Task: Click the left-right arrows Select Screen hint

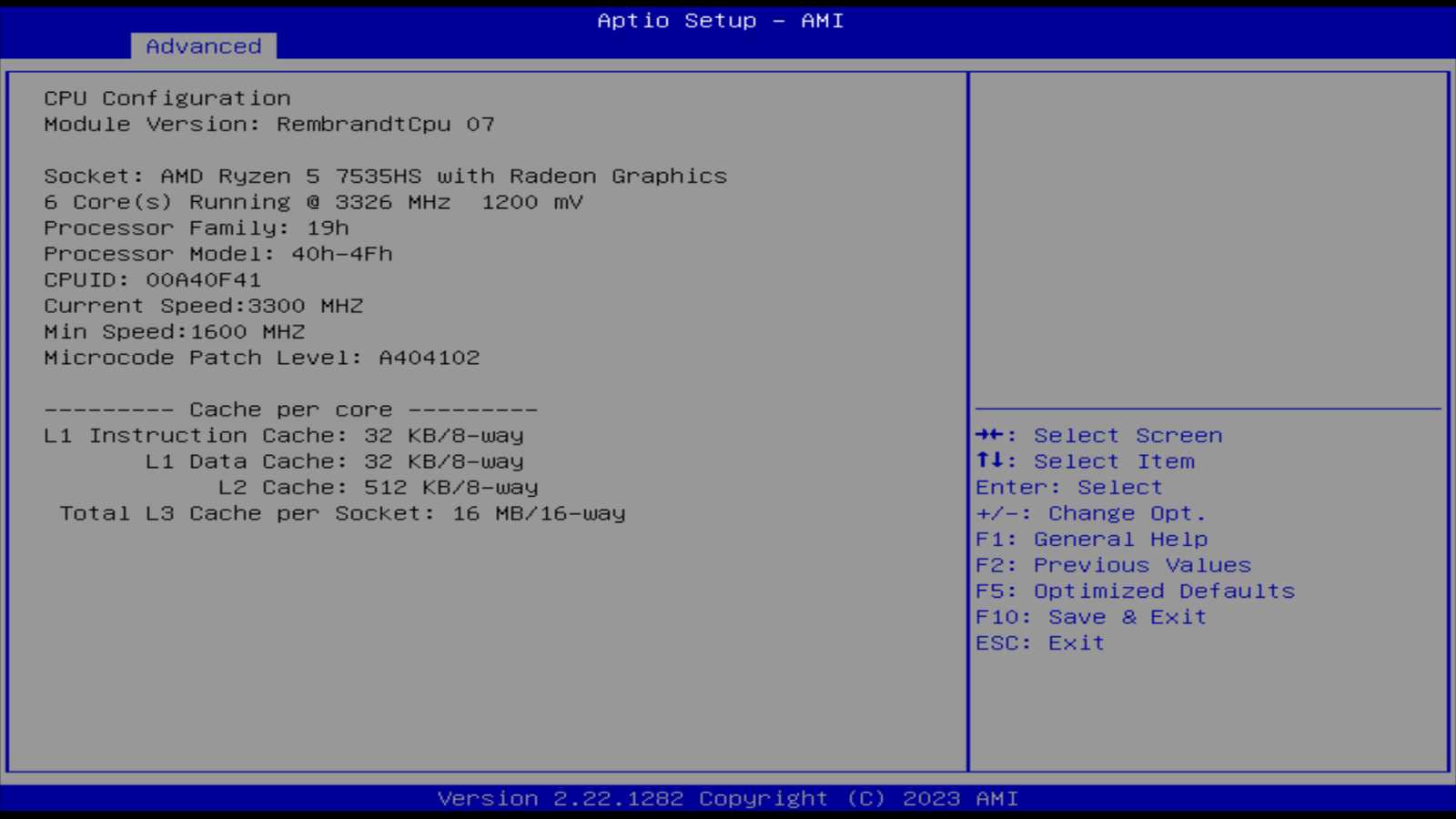Action: pos(1099,436)
